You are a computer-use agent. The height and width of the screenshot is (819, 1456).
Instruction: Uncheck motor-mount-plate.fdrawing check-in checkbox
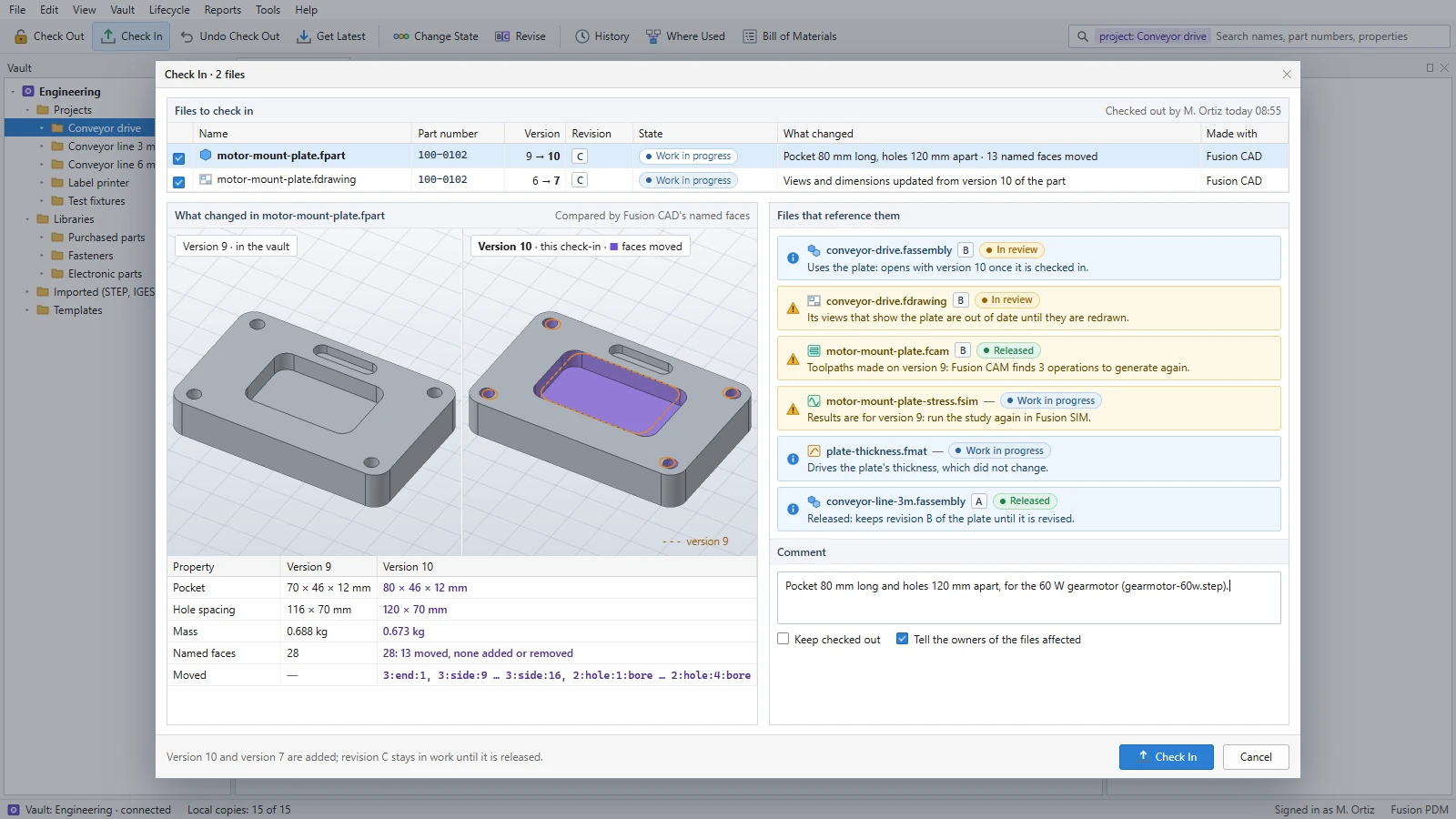179,182
